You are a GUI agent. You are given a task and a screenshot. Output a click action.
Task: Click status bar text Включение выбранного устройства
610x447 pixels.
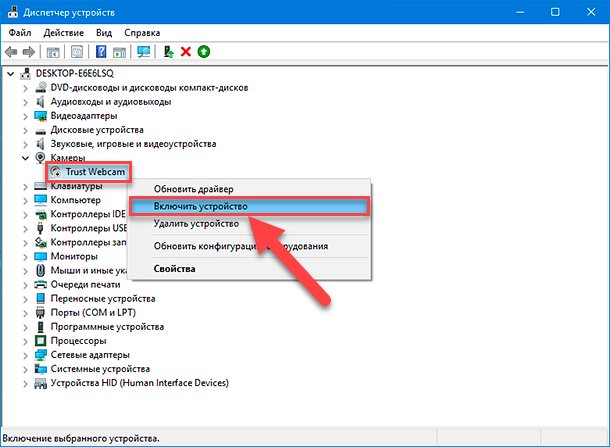[81, 438]
